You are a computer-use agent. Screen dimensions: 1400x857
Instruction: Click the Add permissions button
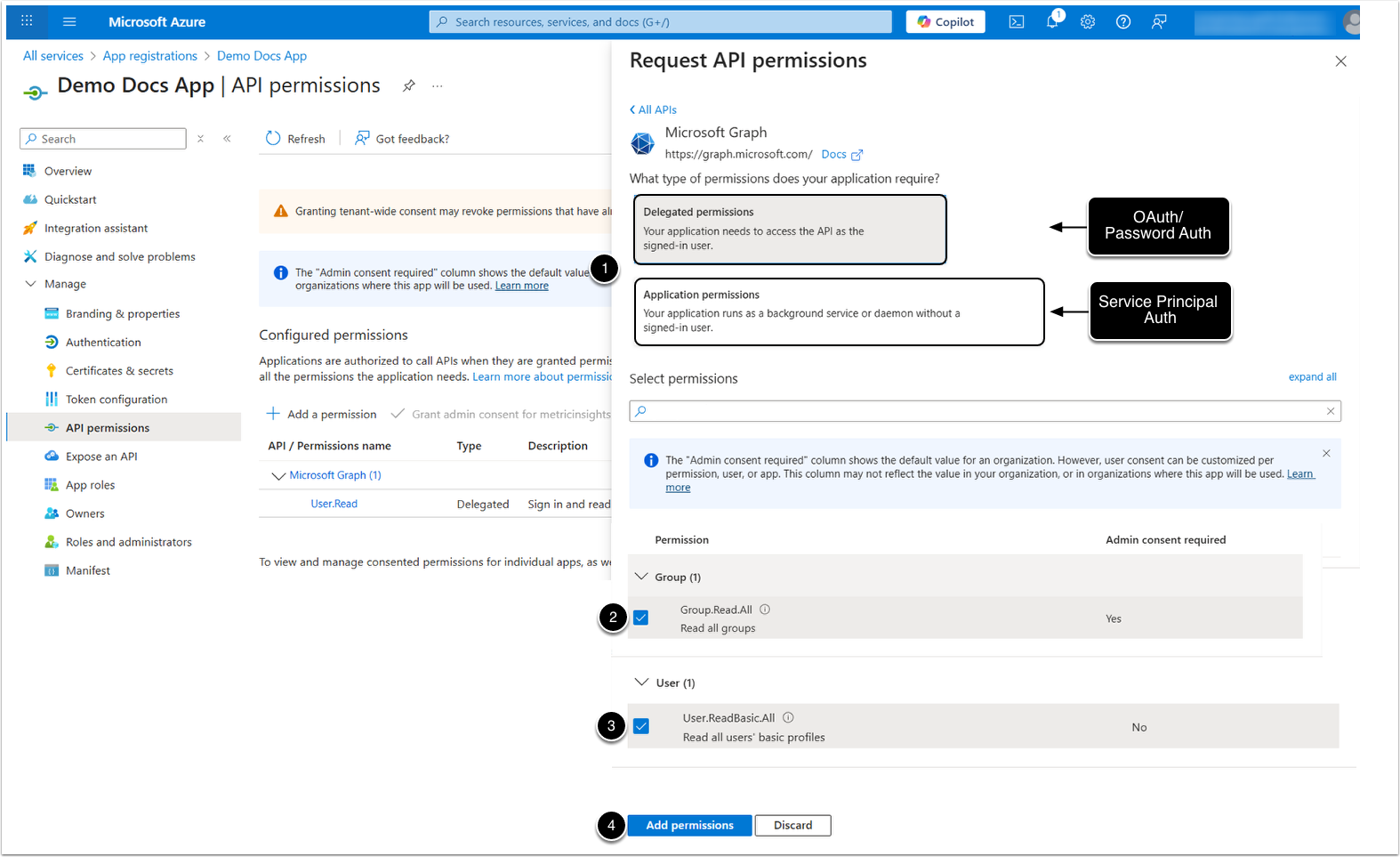tap(689, 825)
